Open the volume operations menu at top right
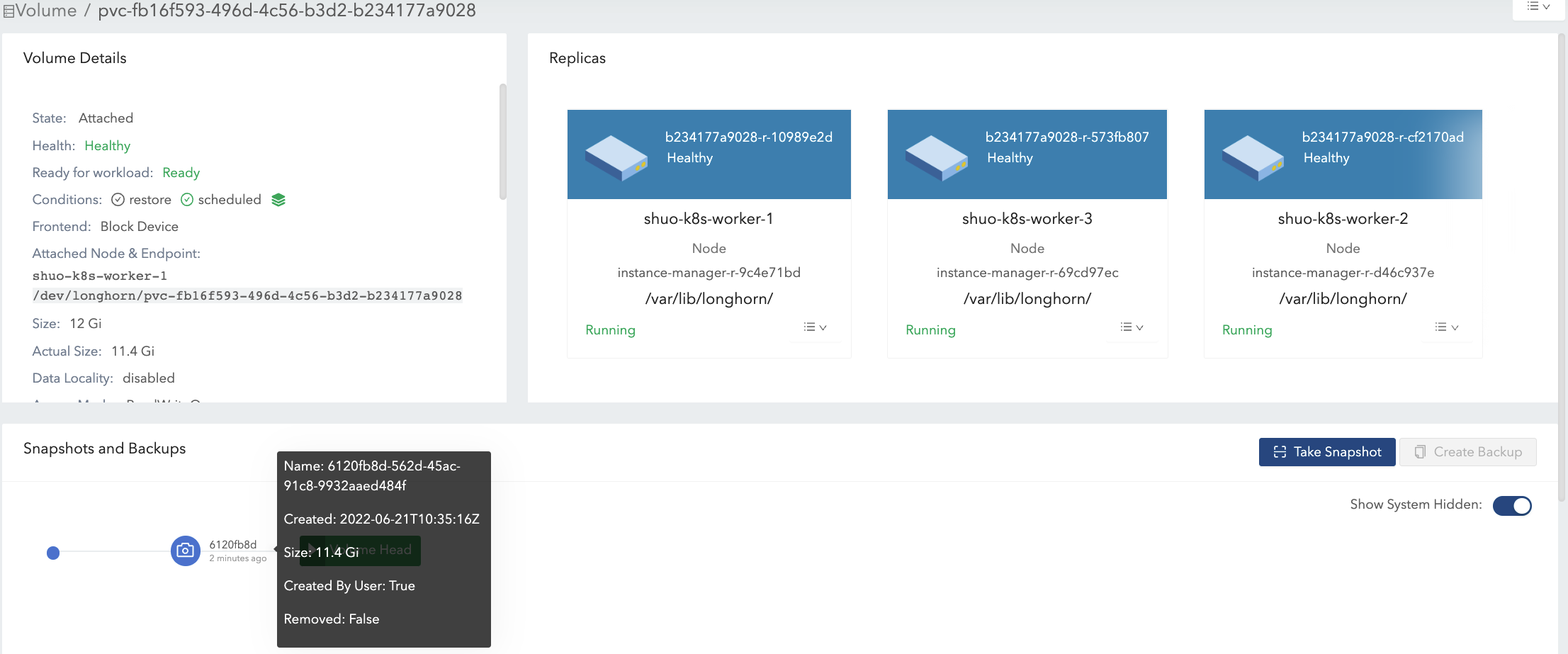This screenshot has width=1568, height=654. 1538,7
